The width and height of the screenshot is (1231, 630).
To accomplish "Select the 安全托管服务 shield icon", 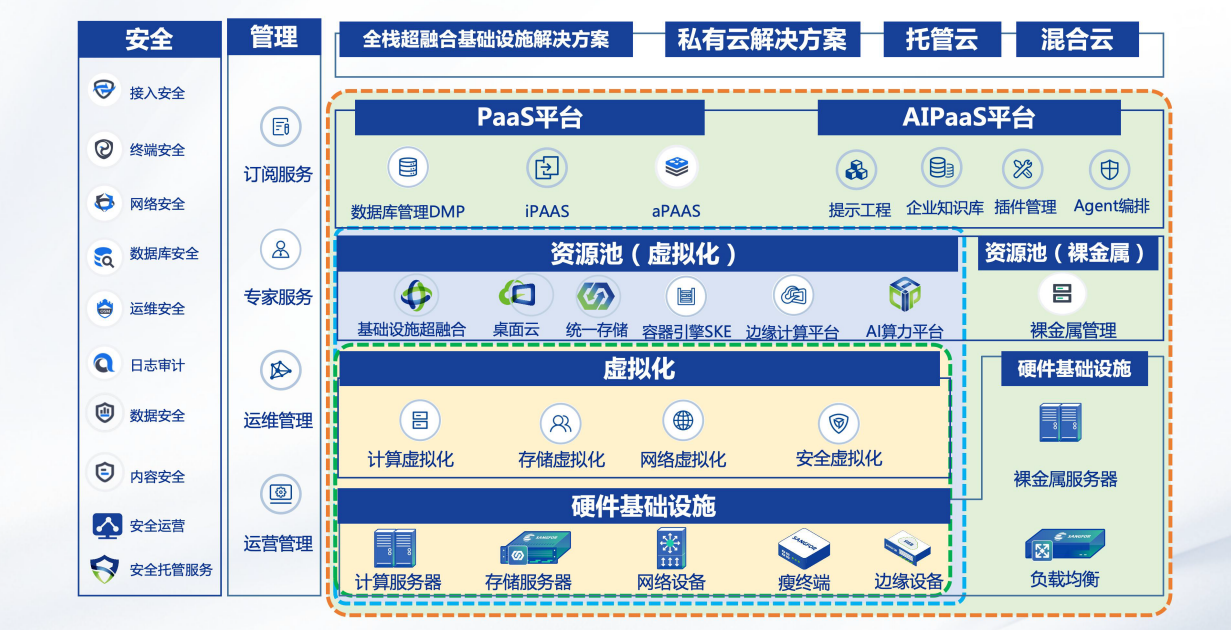I will pos(104,570).
